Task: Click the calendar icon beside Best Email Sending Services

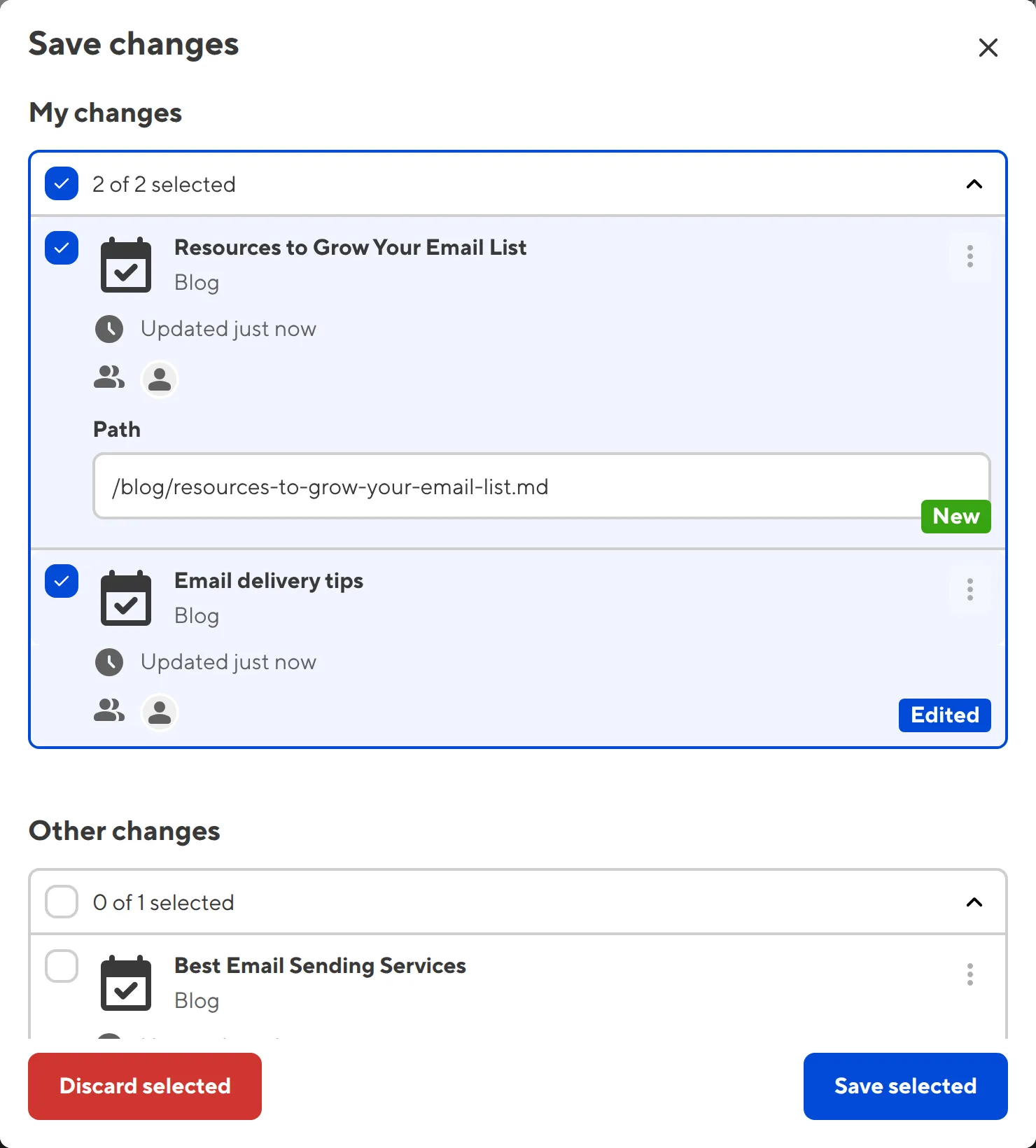Action: [x=126, y=983]
